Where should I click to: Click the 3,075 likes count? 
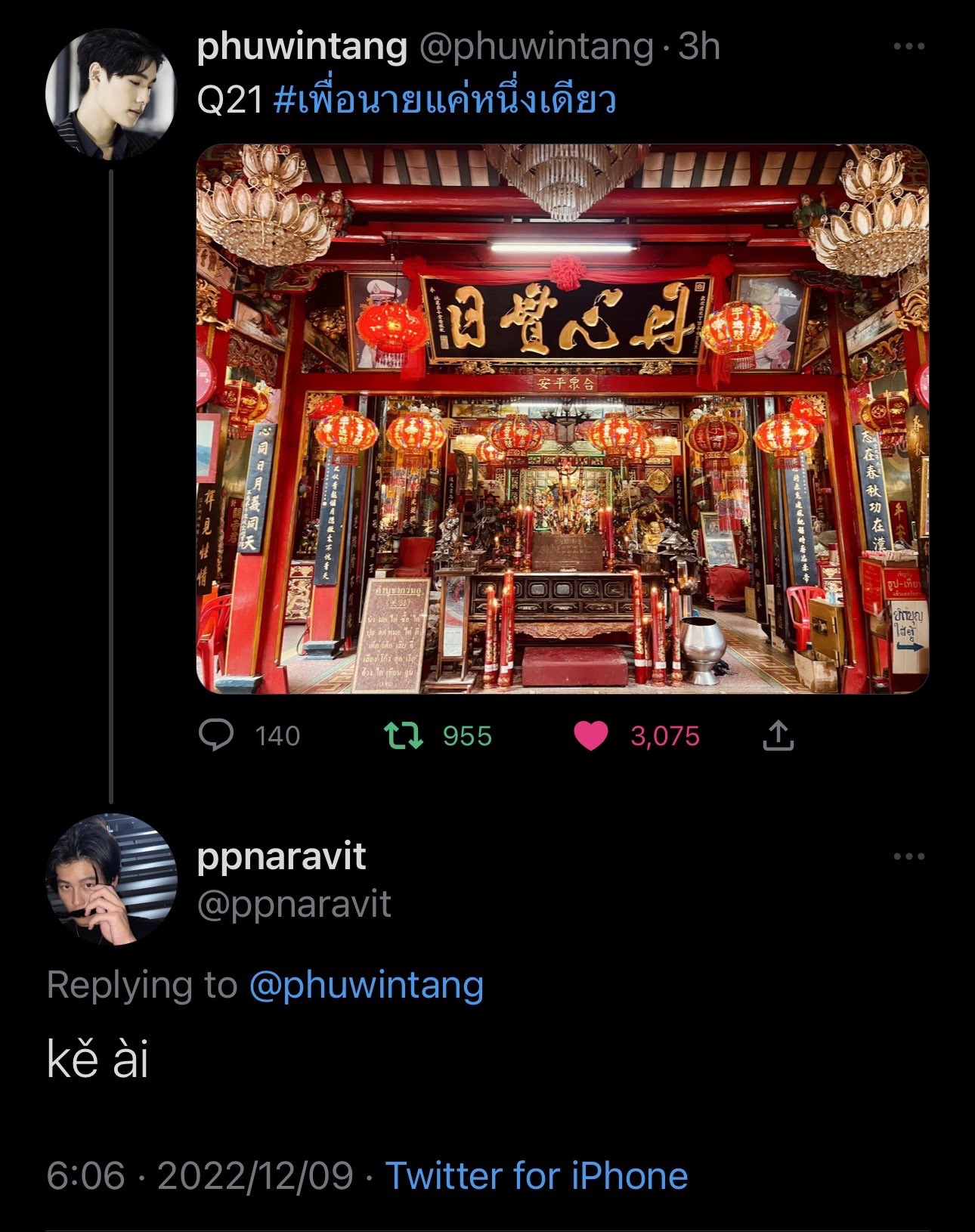coord(665,736)
